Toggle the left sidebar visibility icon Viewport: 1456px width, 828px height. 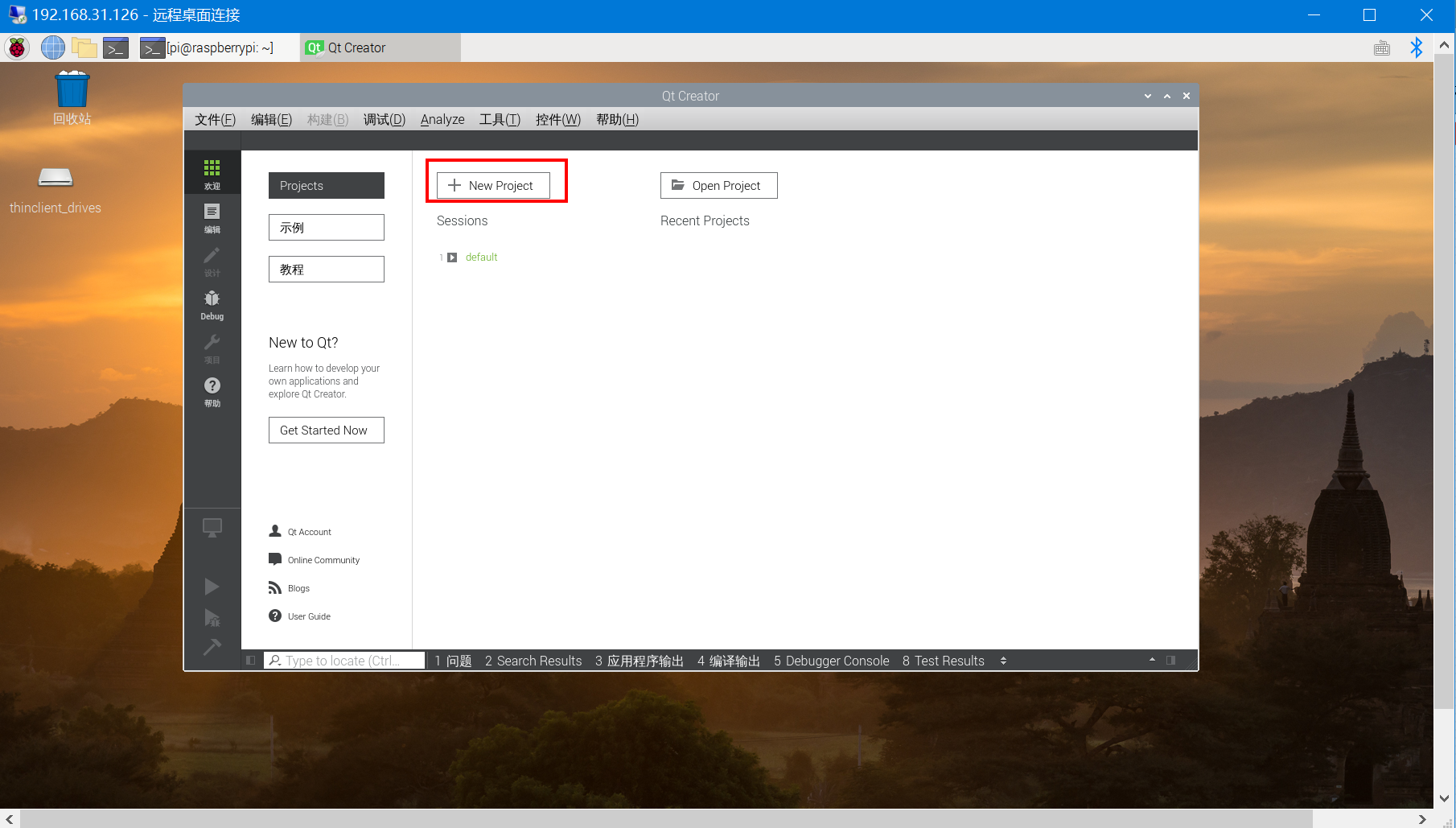(x=250, y=661)
